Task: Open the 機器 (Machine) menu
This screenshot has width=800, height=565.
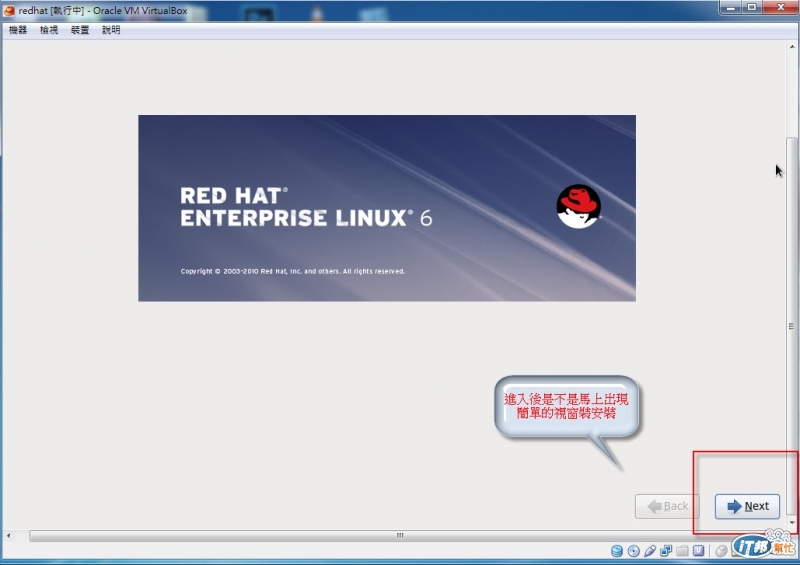Action: pyautogui.click(x=18, y=30)
